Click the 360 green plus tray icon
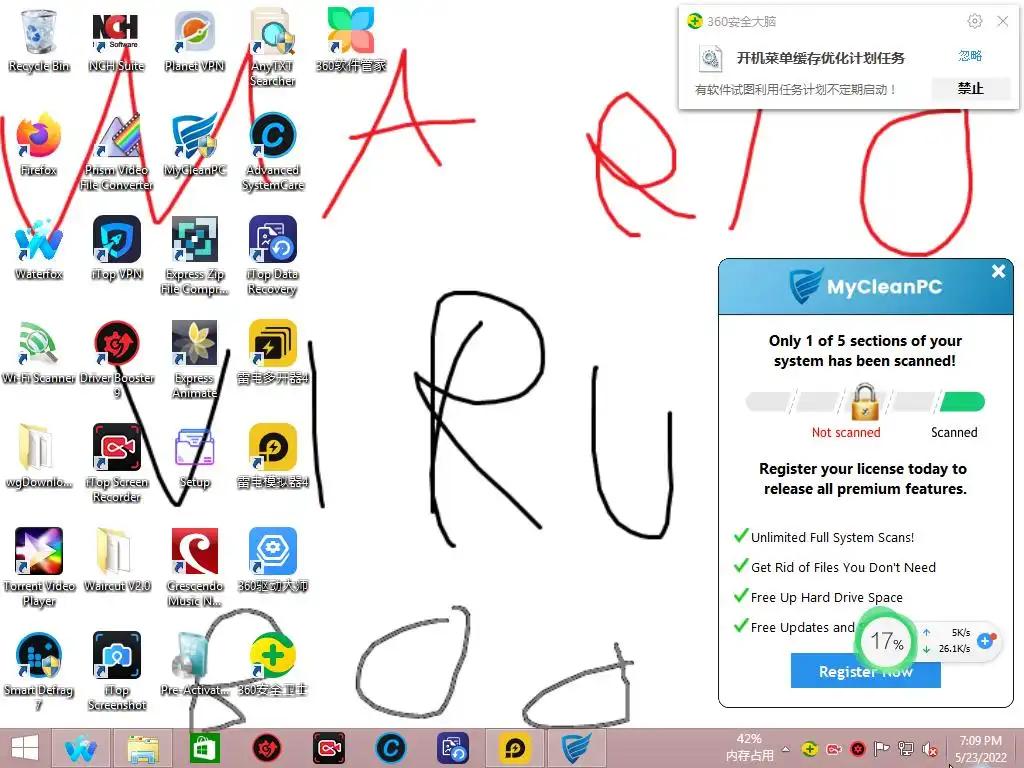1024x768 pixels. [810, 749]
